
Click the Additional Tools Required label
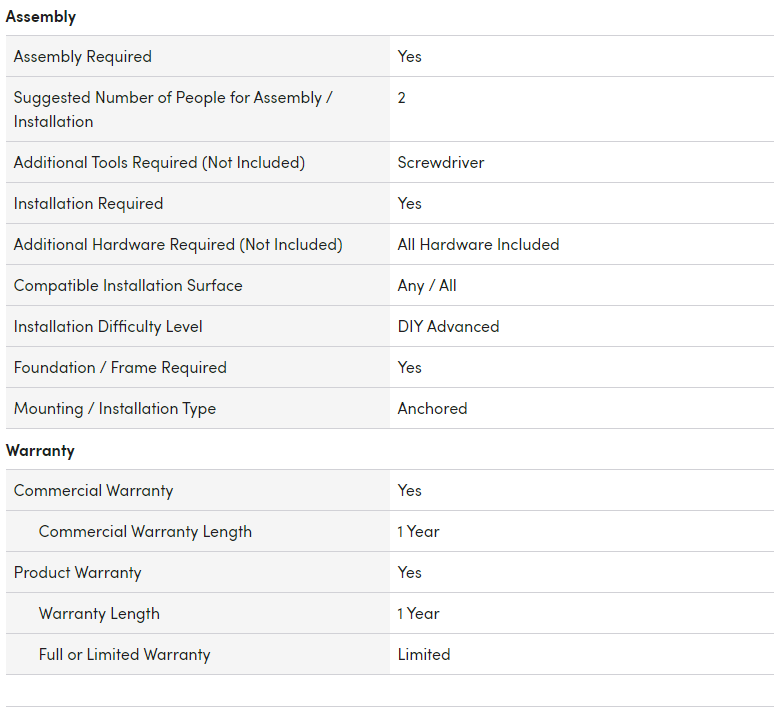[x=159, y=162]
